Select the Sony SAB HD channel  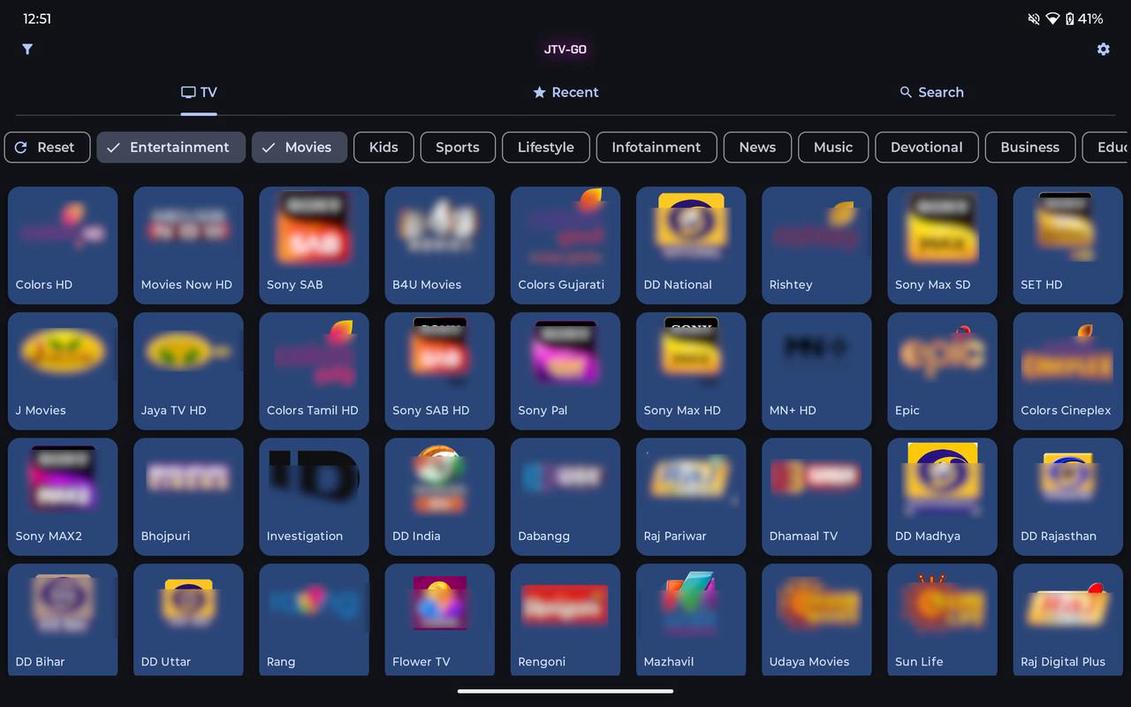pos(439,371)
